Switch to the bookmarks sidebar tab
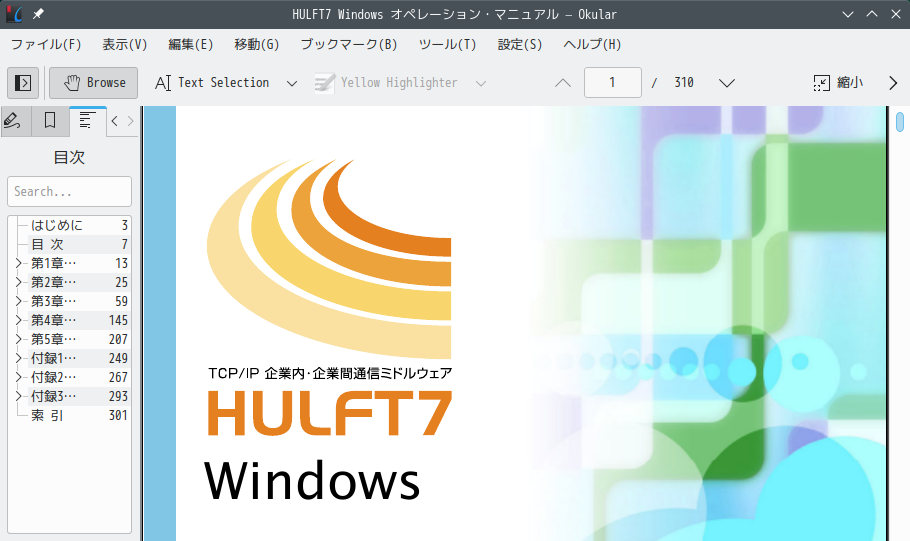910x541 pixels. [x=50, y=121]
